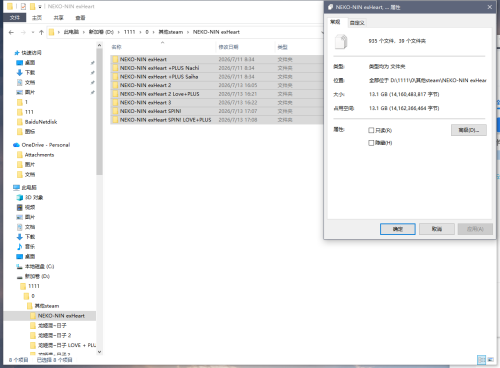Confirm the properties dialog with 确定
Viewport: 500px width, 368px height.
pos(398,229)
